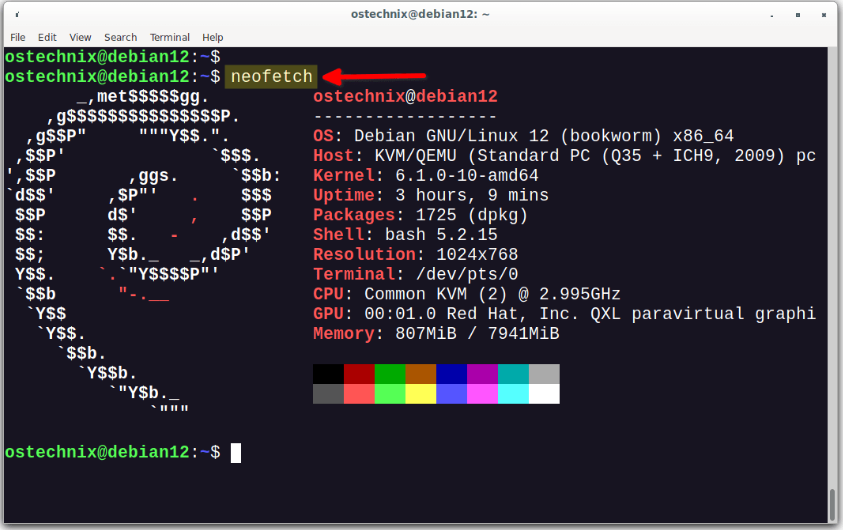Click the Host line KVM/QEMU
The width and height of the screenshot is (843, 530).
565,156
